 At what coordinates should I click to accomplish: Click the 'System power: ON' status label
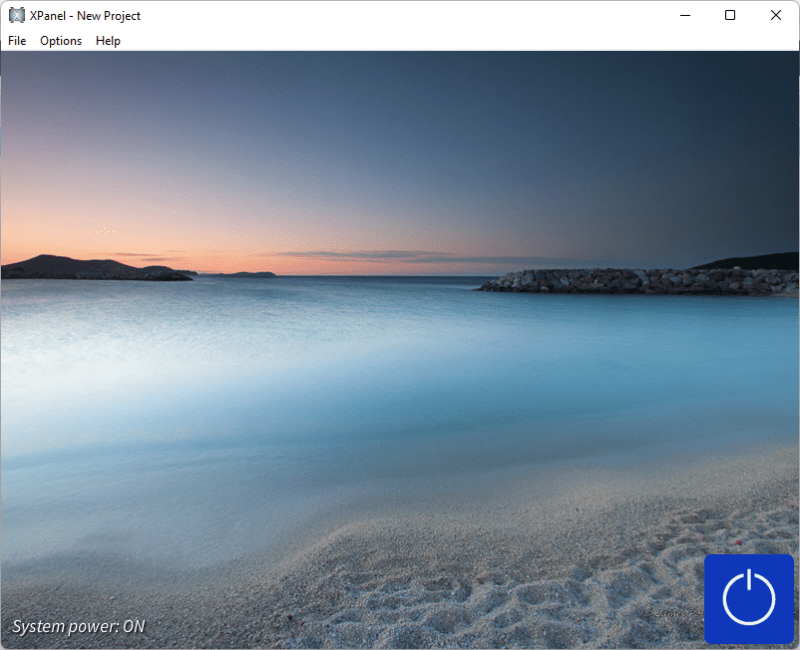click(78, 627)
